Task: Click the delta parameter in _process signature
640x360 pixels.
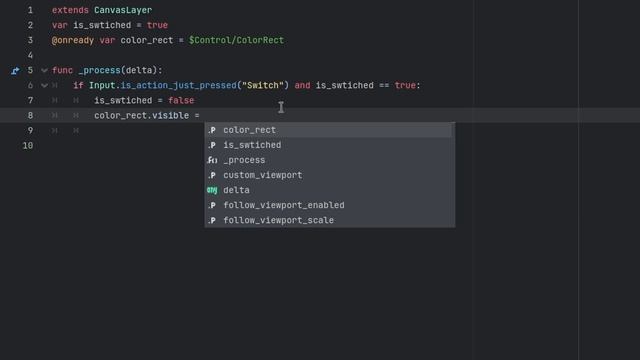Action: pyautogui.click(x=139, y=70)
